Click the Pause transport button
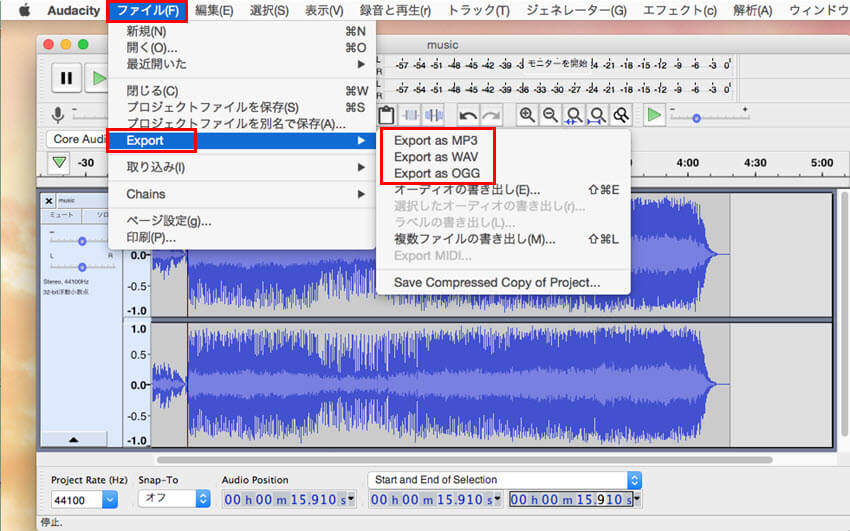850x531 pixels. (x=67, y=78)
